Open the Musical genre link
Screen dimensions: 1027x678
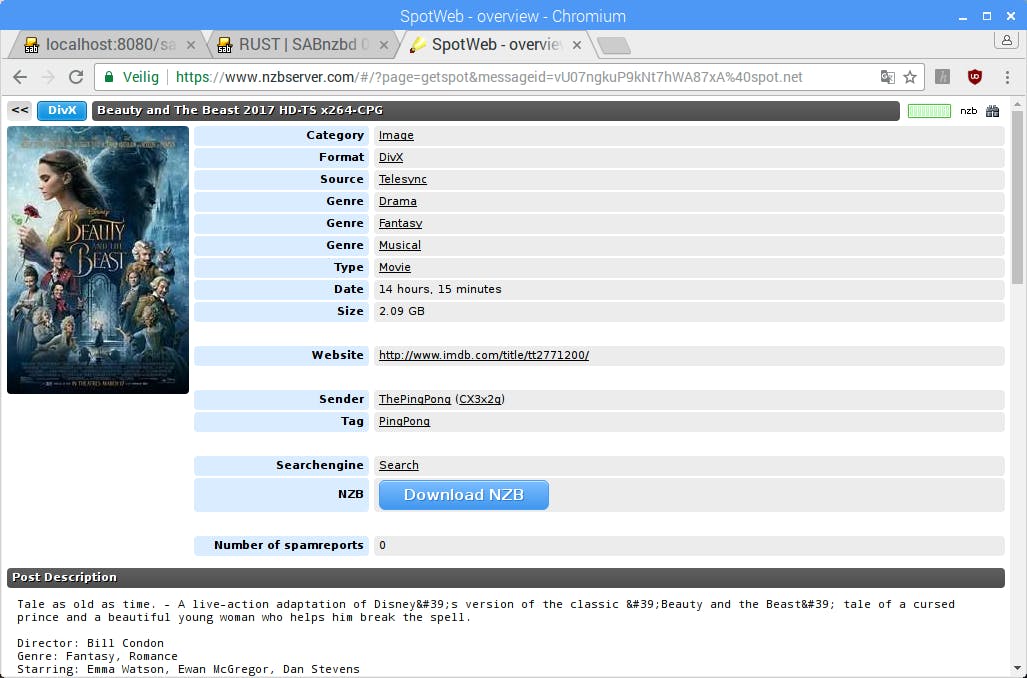[x=400, y=245]
